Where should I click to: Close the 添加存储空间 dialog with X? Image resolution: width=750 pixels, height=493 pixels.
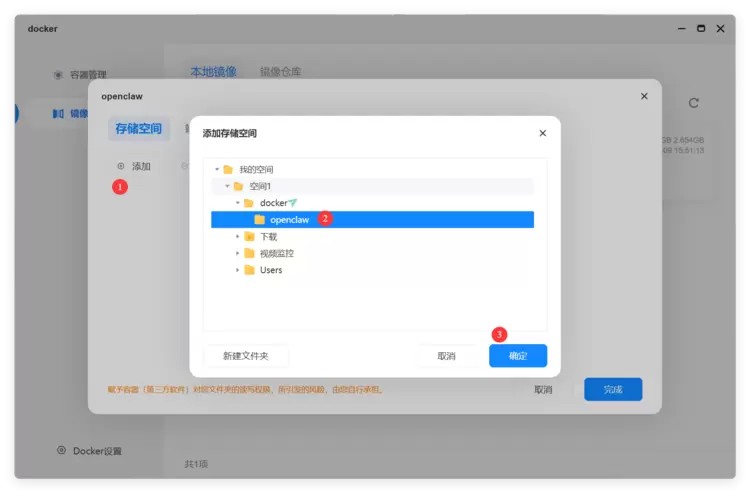tap(543, 133)
